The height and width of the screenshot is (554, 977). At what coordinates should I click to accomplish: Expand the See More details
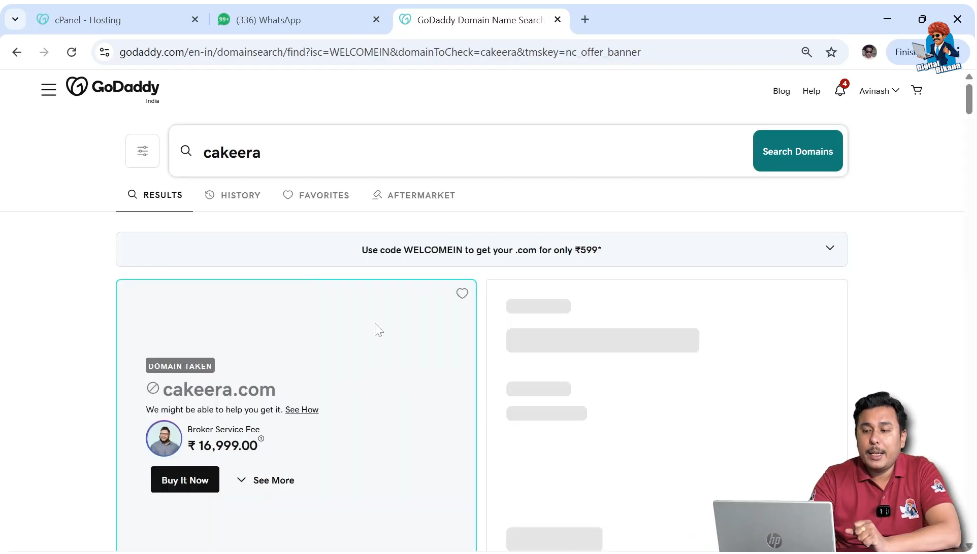coord(265,480)
